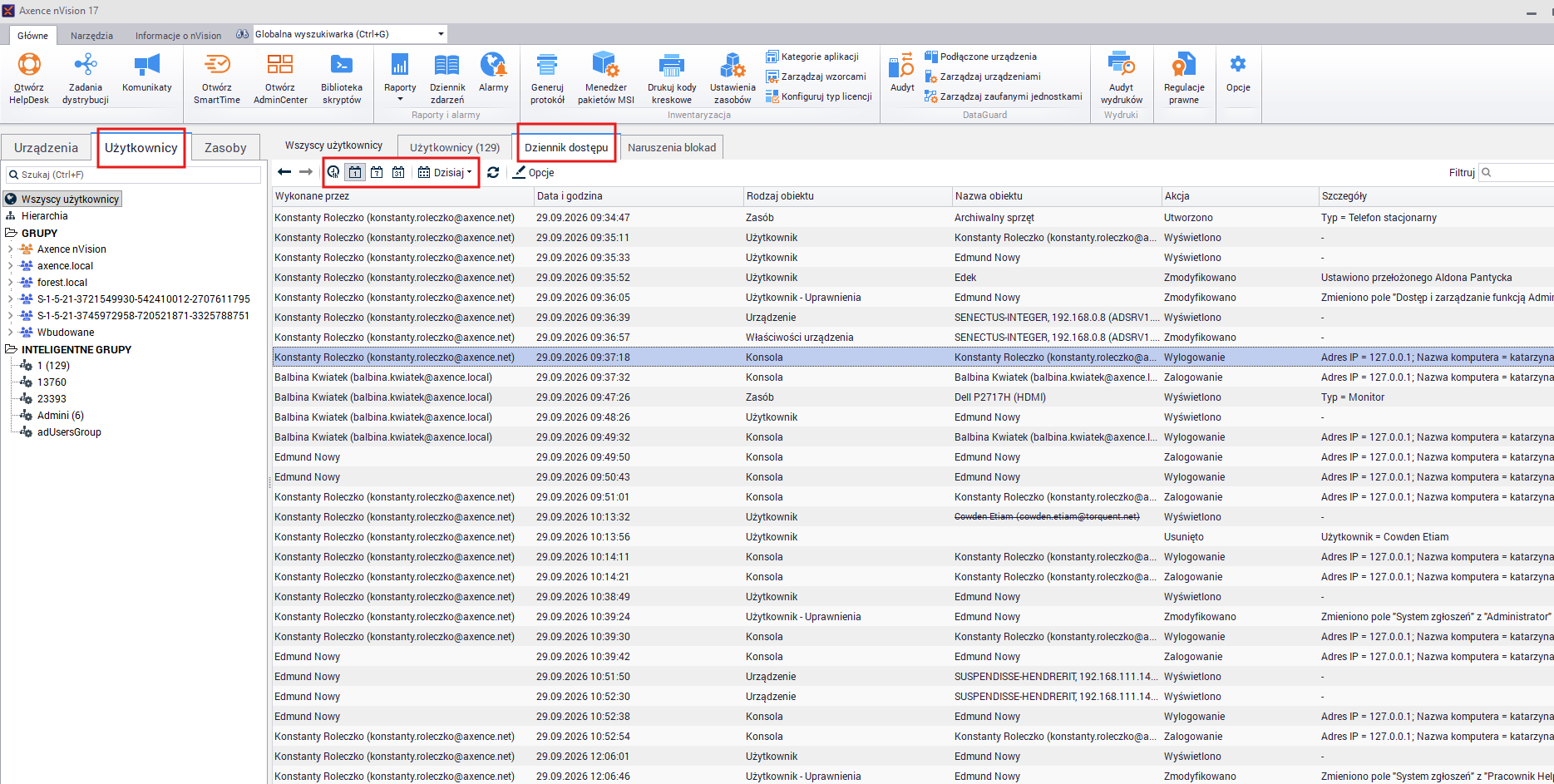Viewport: 1554px width, 784px height.
Task: Click Opcje in log toolbar
Action: point(533,172)
